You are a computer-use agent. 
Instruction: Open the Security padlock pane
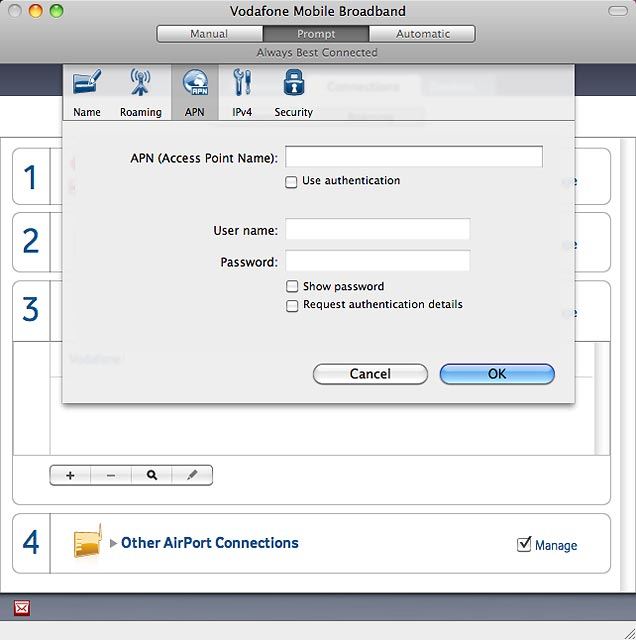tap(294, 93)
